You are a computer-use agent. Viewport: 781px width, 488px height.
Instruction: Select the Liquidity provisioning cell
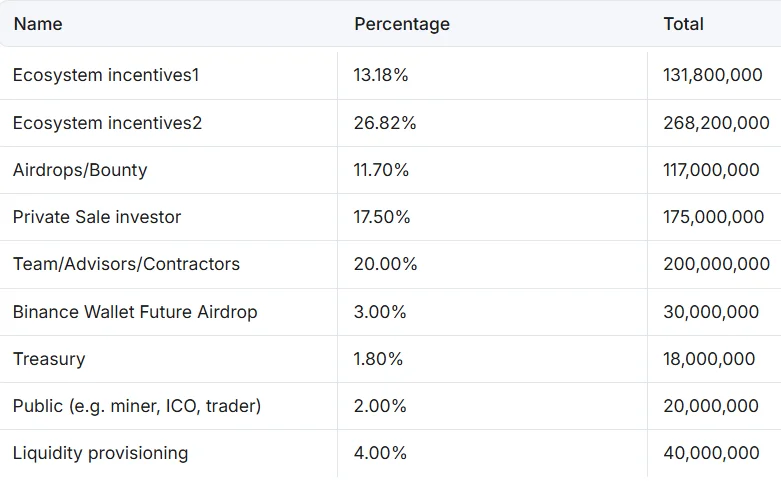point(100,453)
